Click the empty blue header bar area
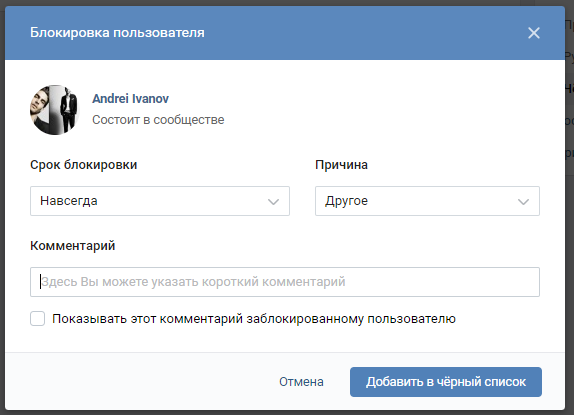 (366, 33)
